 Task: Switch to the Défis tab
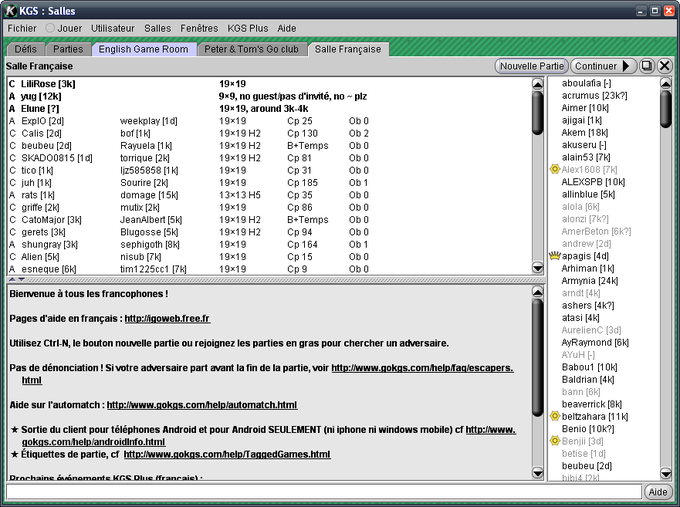coord(26,49)
